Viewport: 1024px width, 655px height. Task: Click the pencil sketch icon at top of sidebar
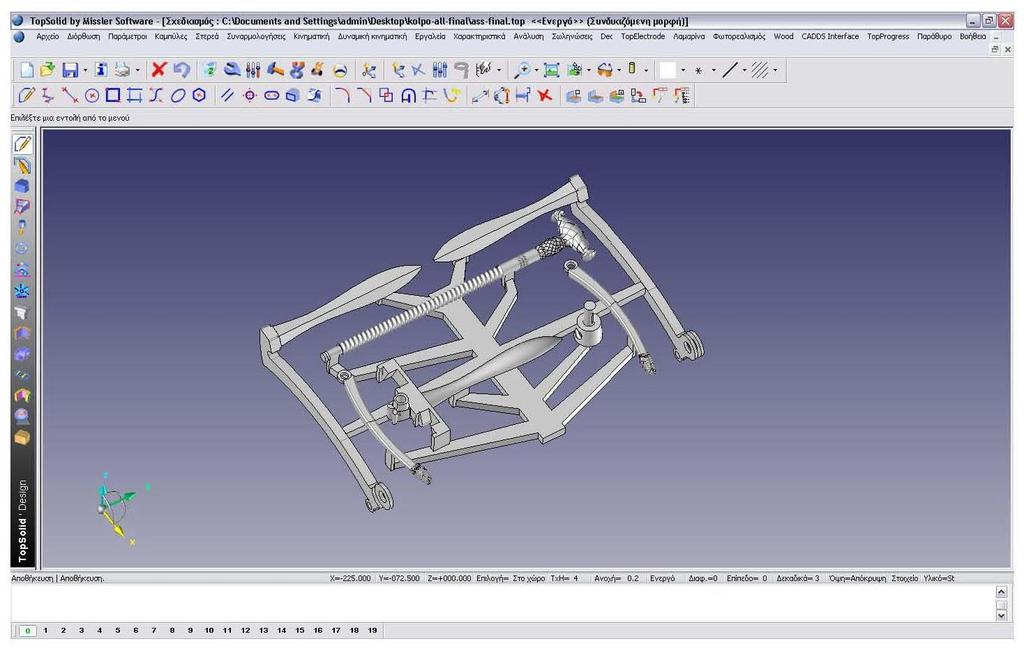pyautogui.click(x=22, y=144)
